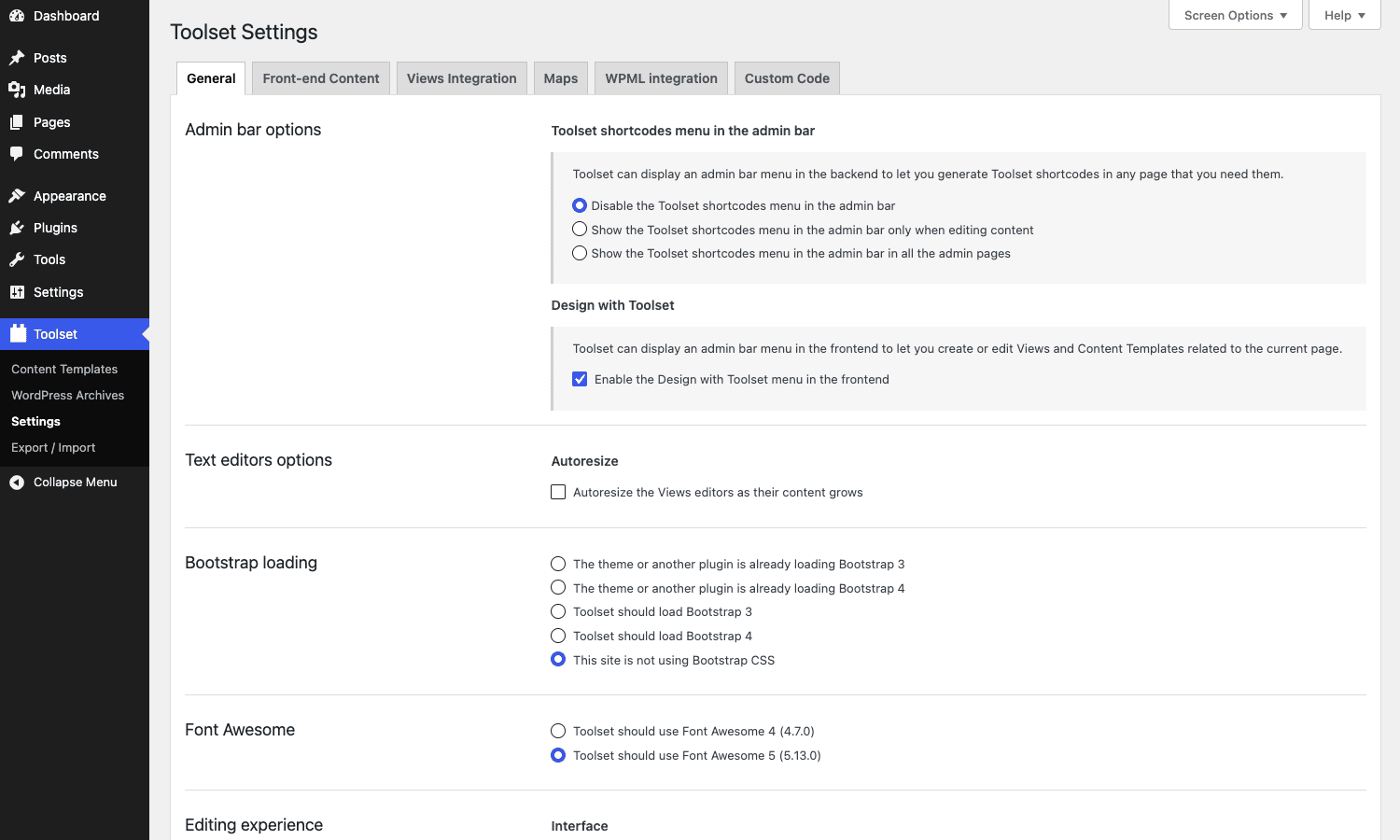
Task: Open the Dashboard menu item
Action: pyautogui.click(x=75, y=16)
